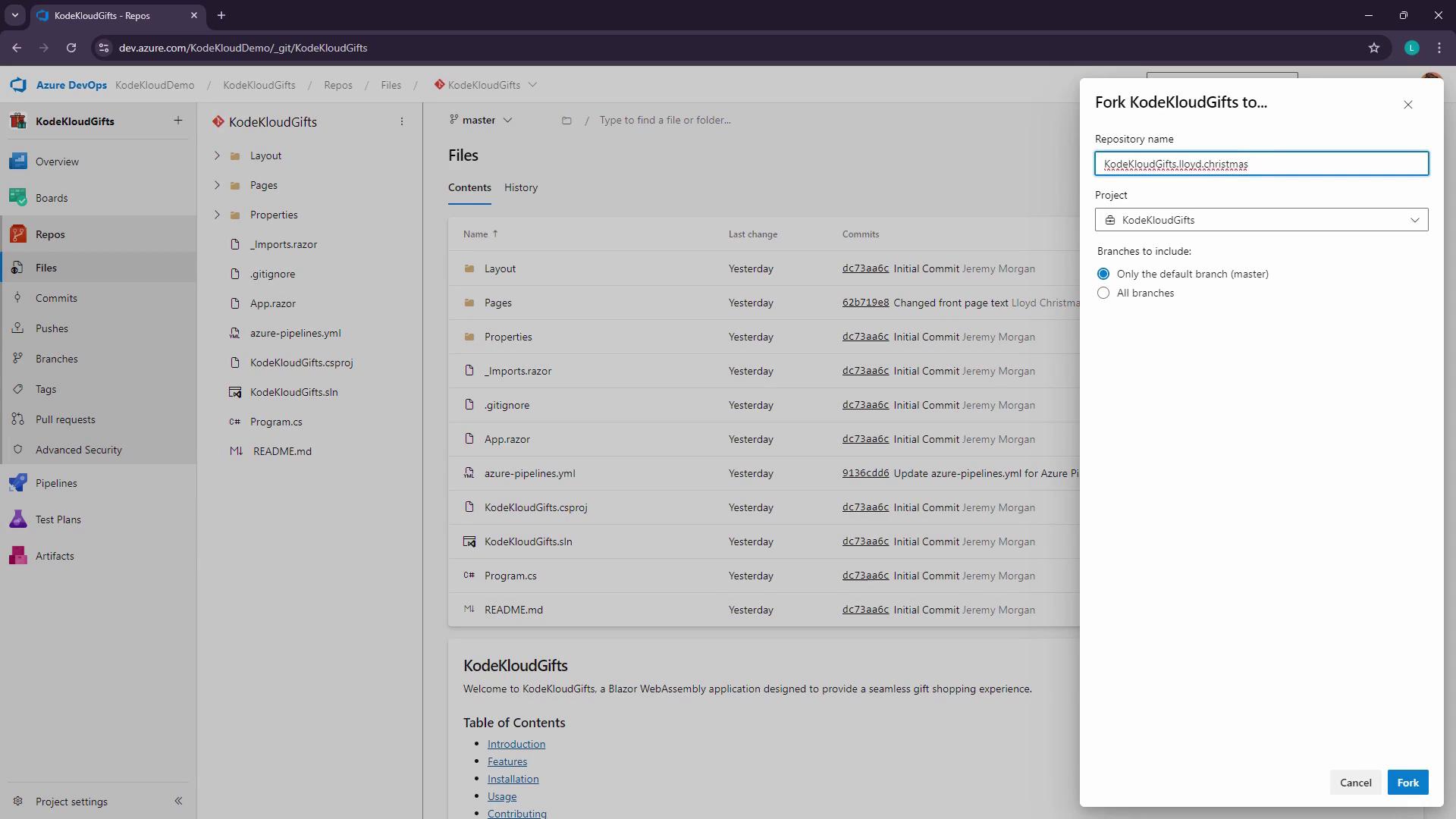Open the Pipelines section icon
Viewport: 1456px width, 819px height.
[18, 483]
